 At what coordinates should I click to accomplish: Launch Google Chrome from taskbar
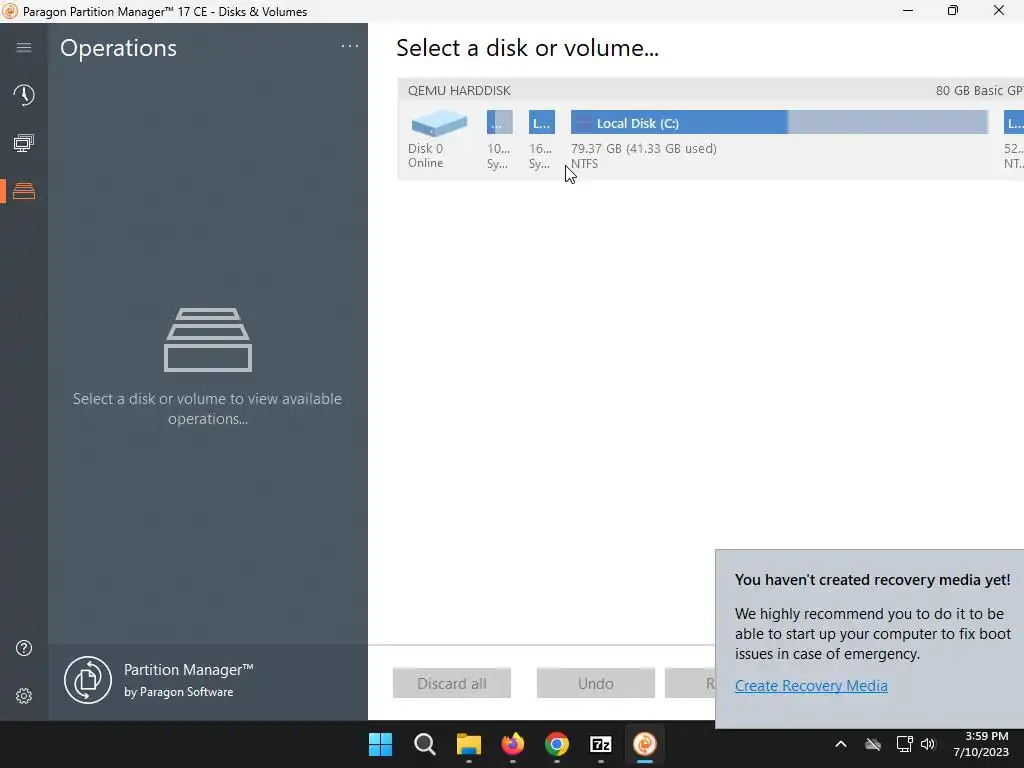click(557, 744)
